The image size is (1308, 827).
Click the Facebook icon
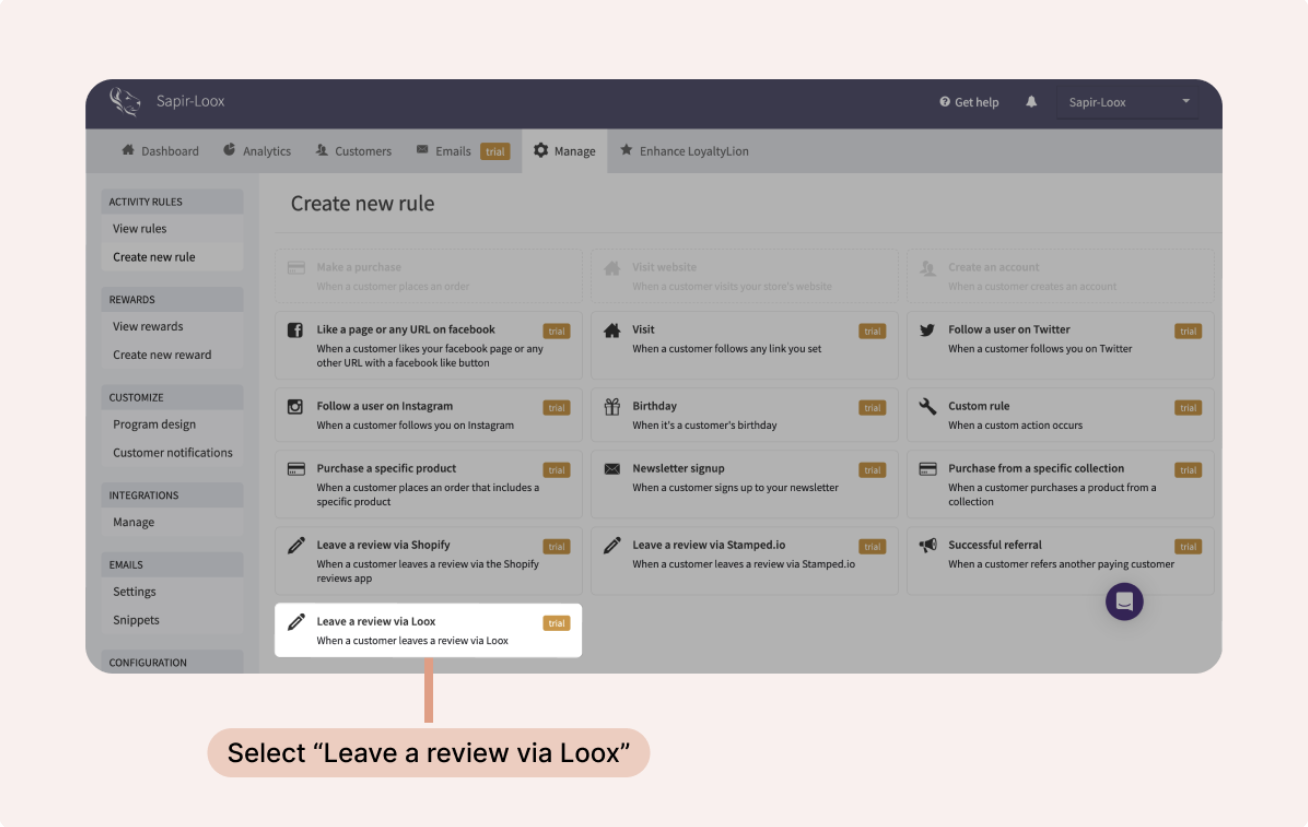[x=295, y=330]
